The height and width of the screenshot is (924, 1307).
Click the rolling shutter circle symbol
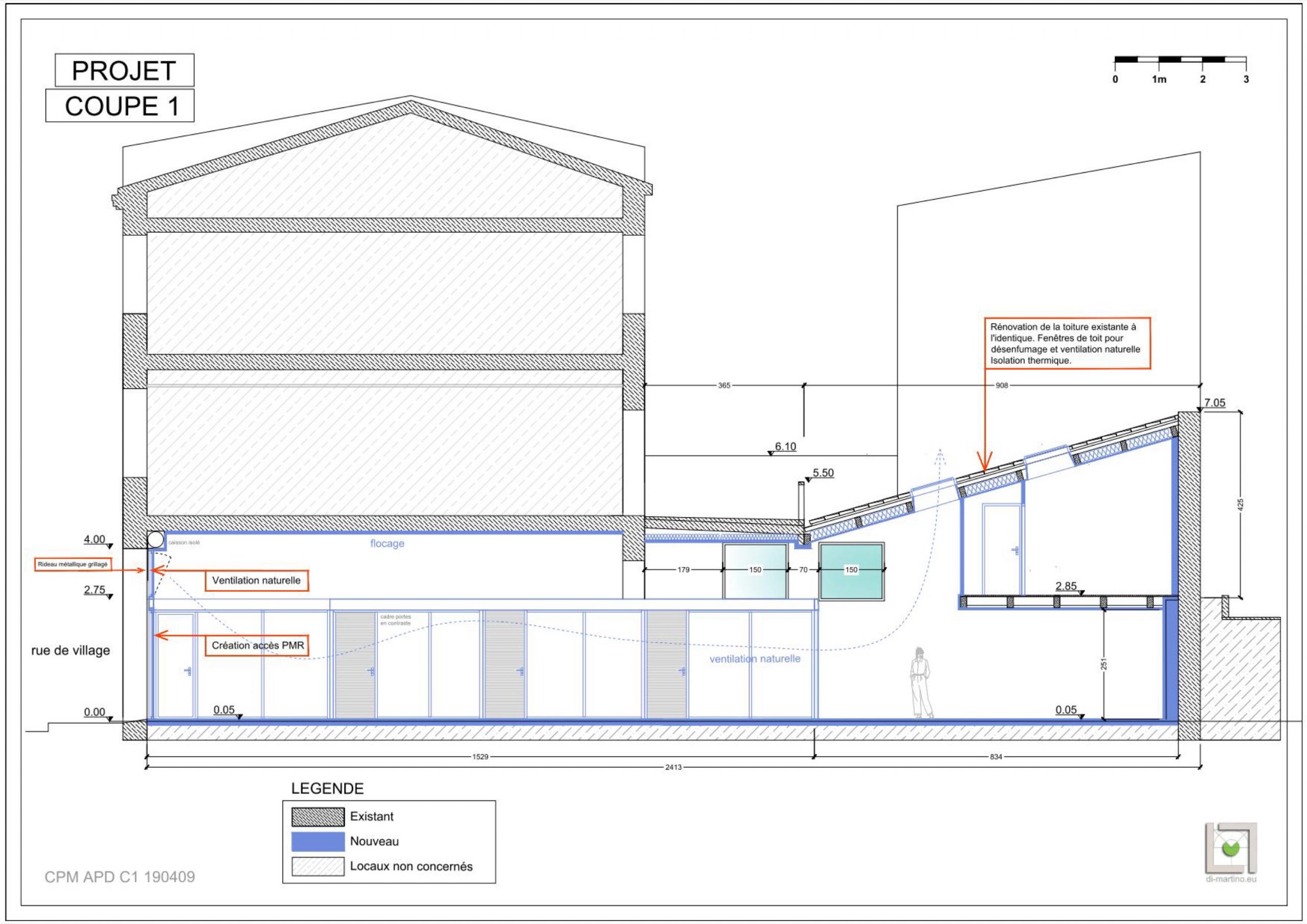coord(155,539)
